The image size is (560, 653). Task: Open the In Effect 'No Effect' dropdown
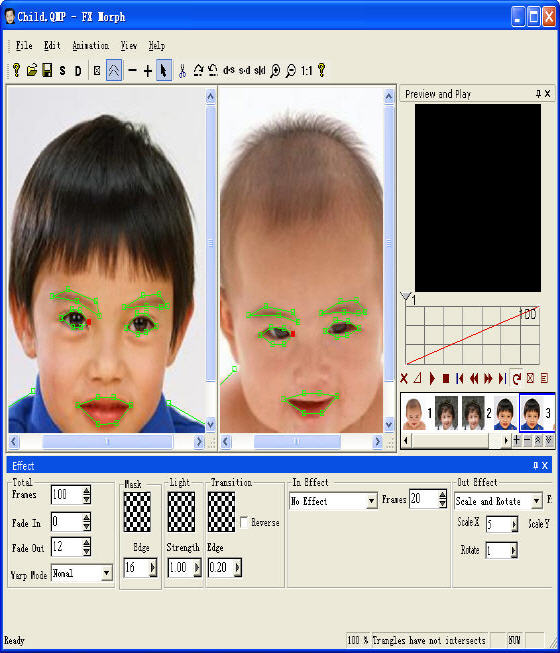point(371,501)
